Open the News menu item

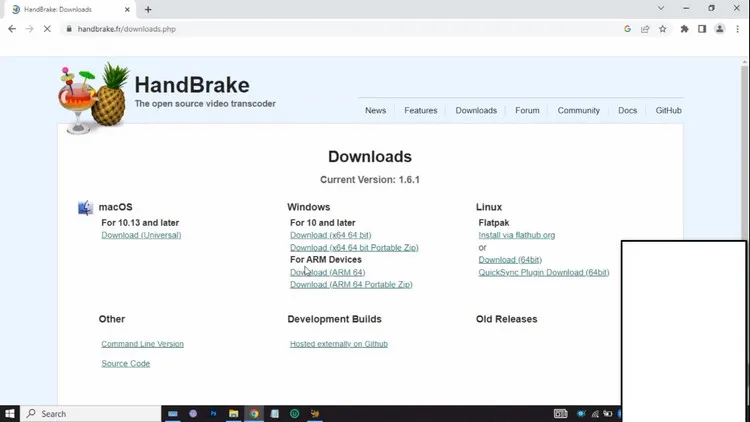tap(375, 111)
